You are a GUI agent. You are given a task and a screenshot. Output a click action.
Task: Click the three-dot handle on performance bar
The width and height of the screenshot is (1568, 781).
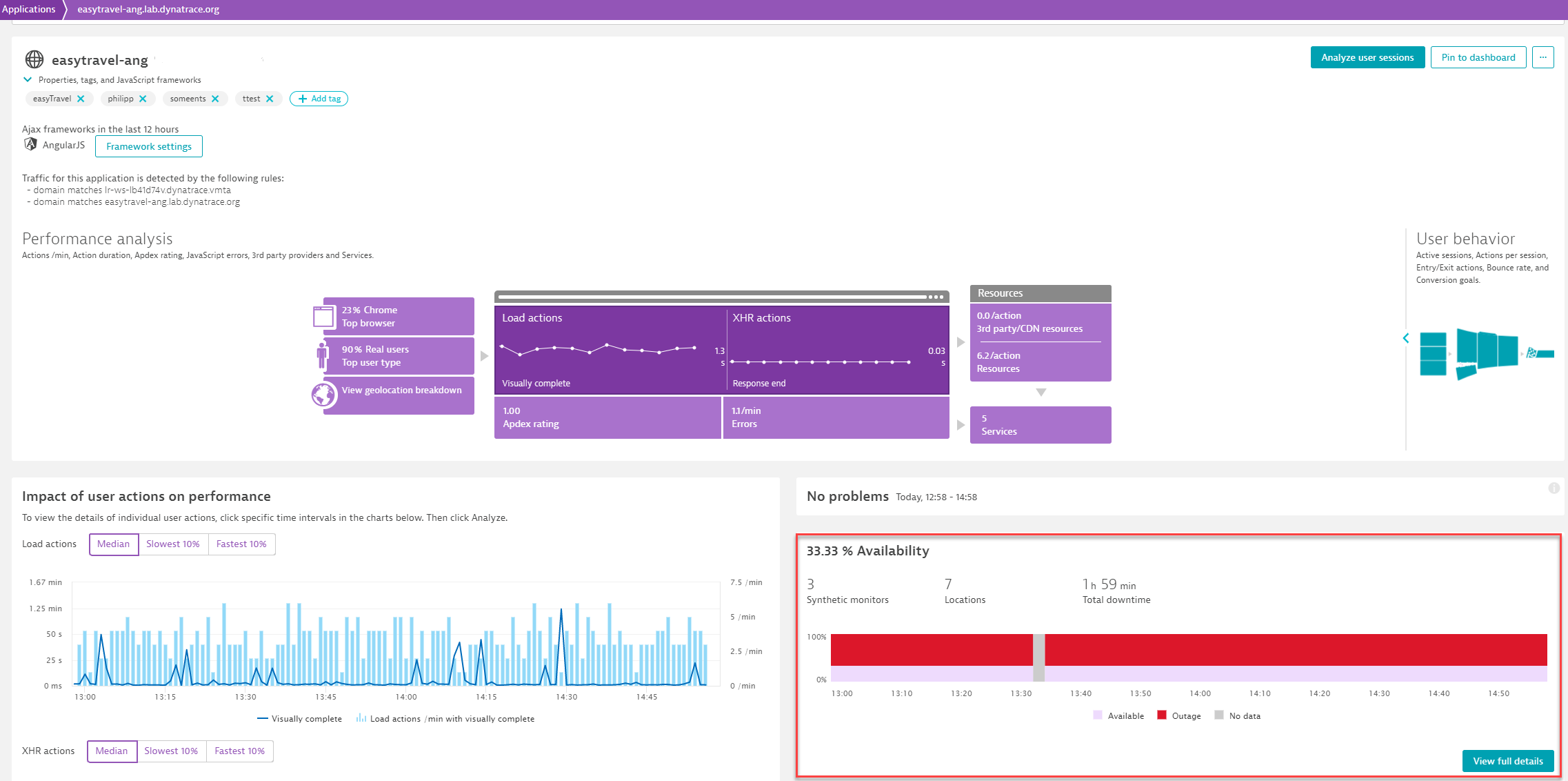coord(936,297)
